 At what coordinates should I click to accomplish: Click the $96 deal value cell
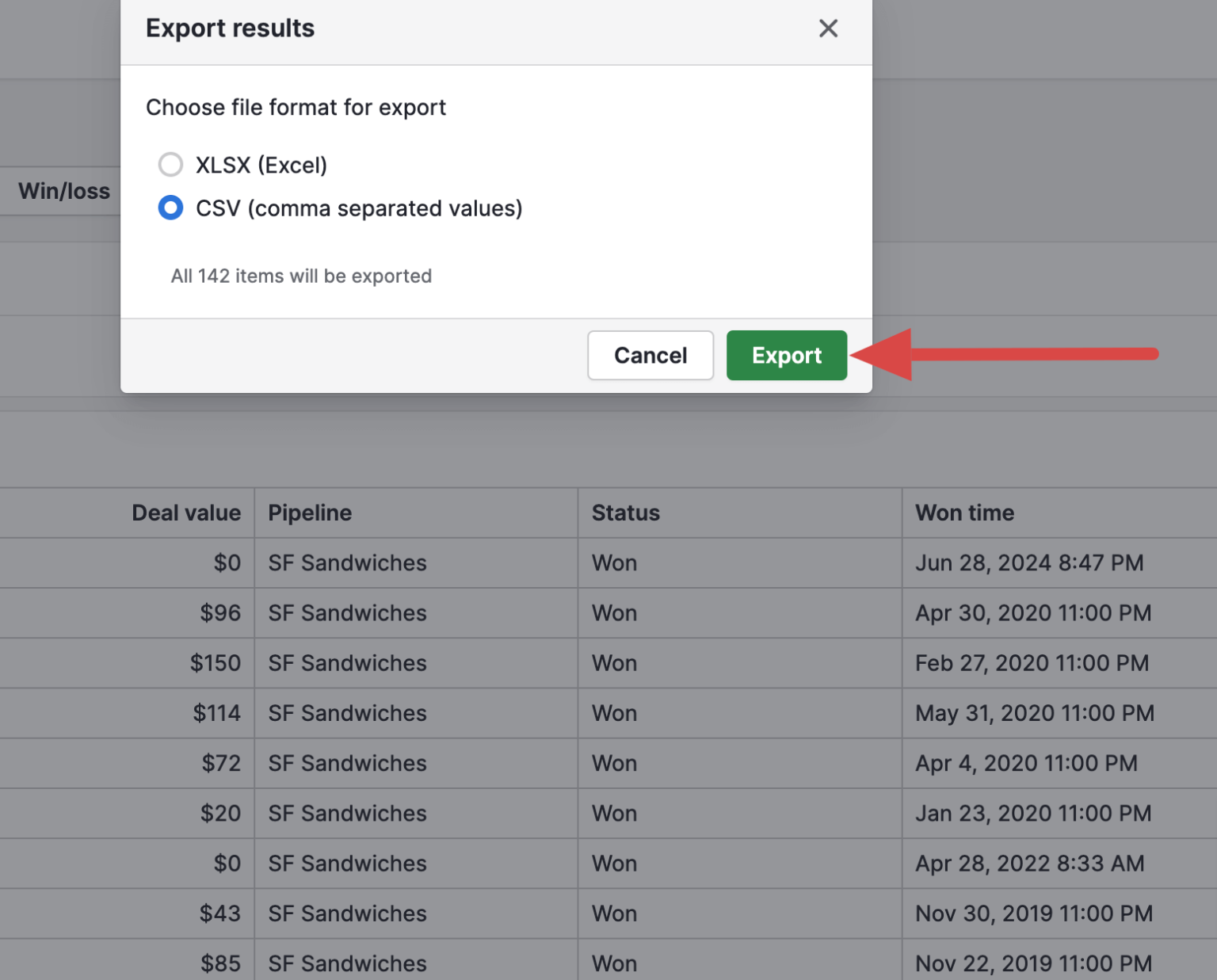[220, 613]
